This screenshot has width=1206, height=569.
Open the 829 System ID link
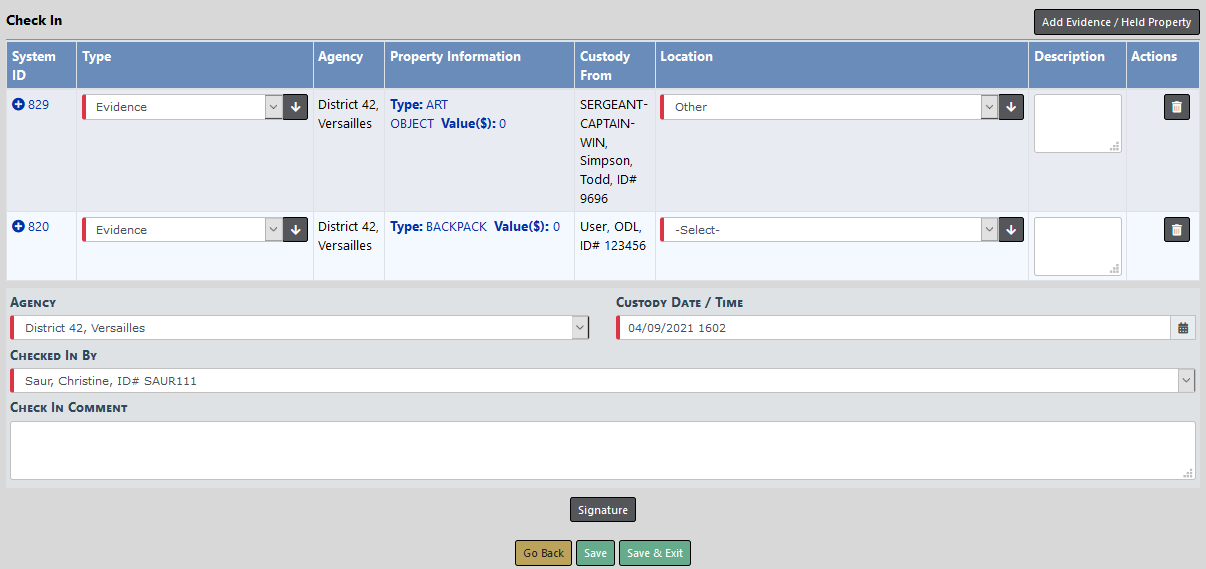tap(38, 104)
